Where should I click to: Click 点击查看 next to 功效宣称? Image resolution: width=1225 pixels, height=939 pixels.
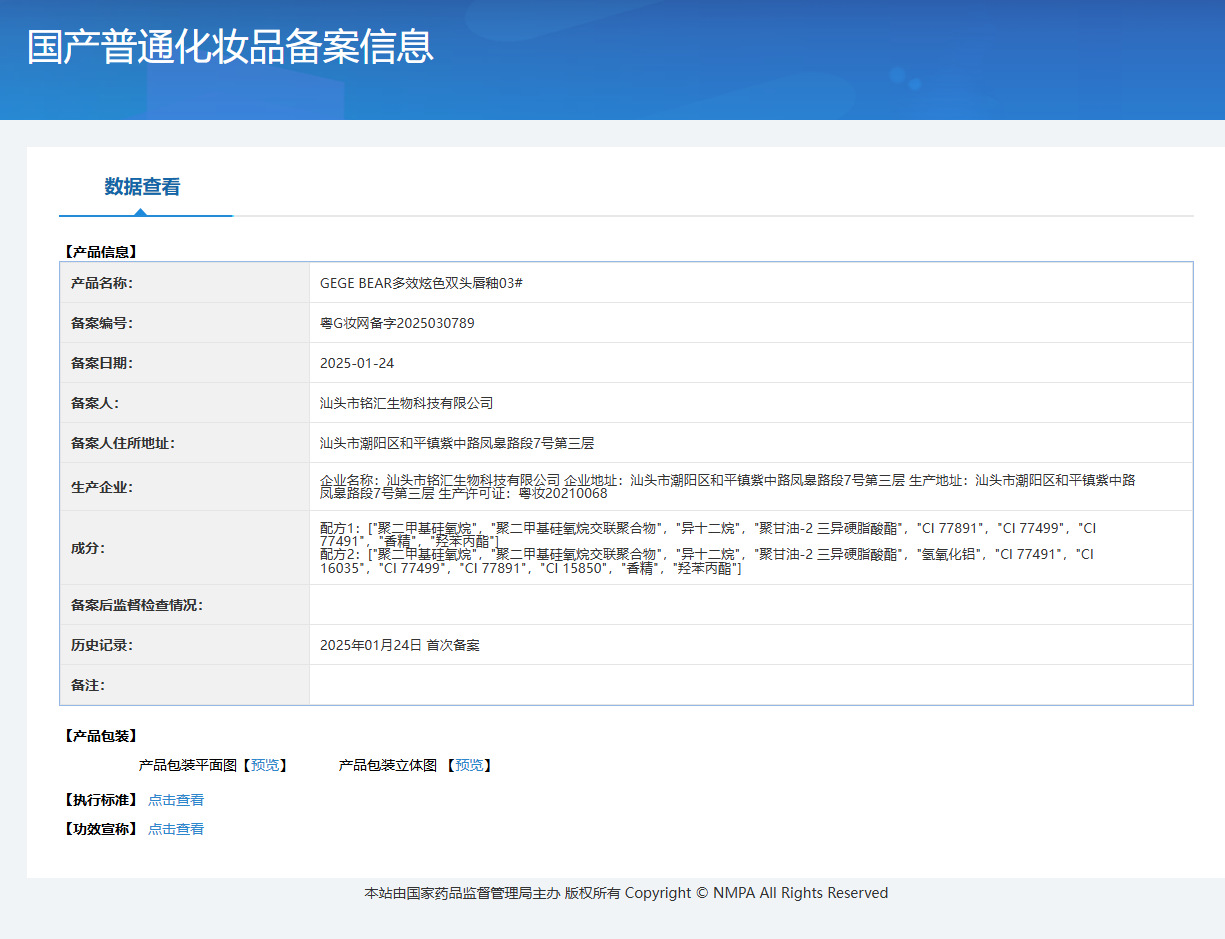click(176, 829)
